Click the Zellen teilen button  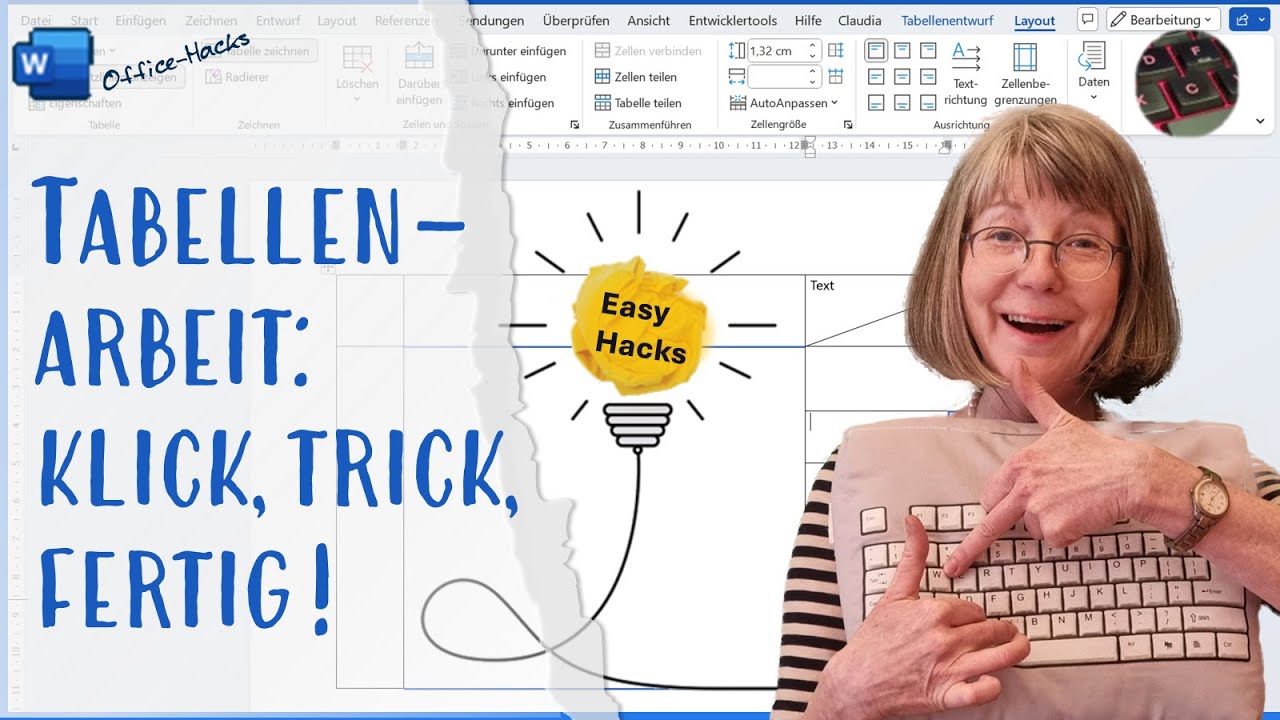click(x=636, y=77)
